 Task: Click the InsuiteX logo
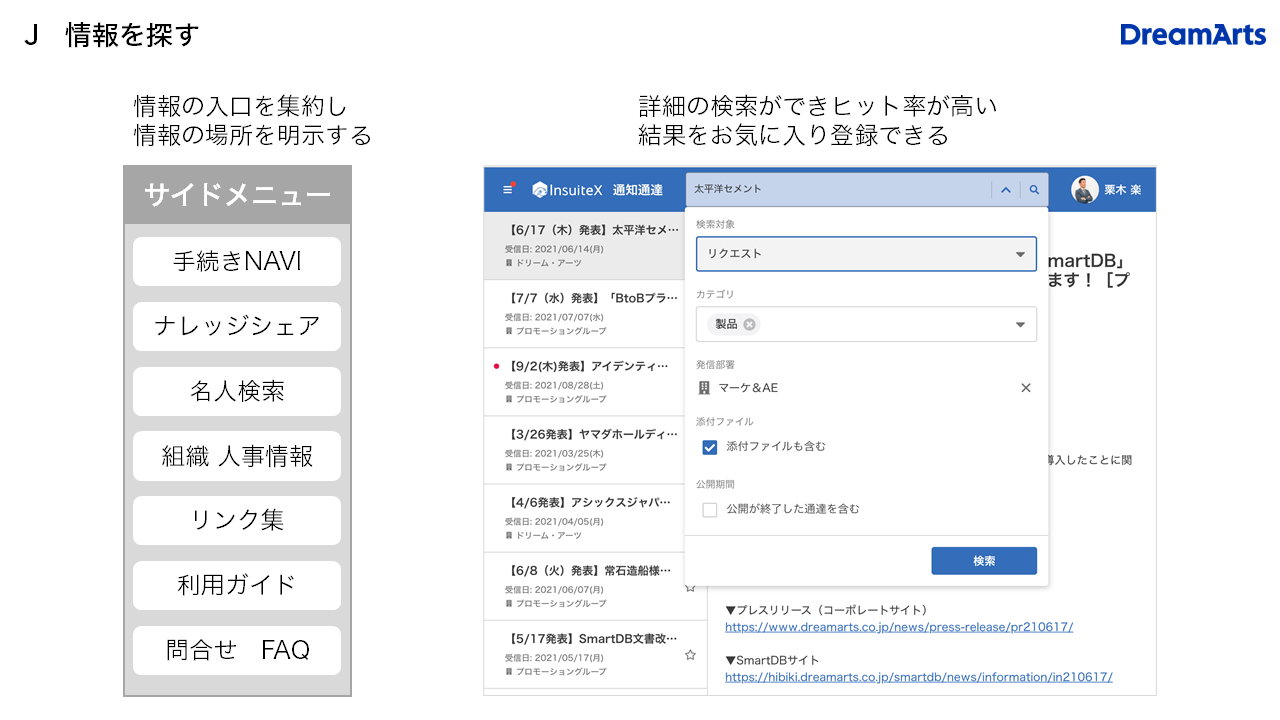(x=568, y=190)
